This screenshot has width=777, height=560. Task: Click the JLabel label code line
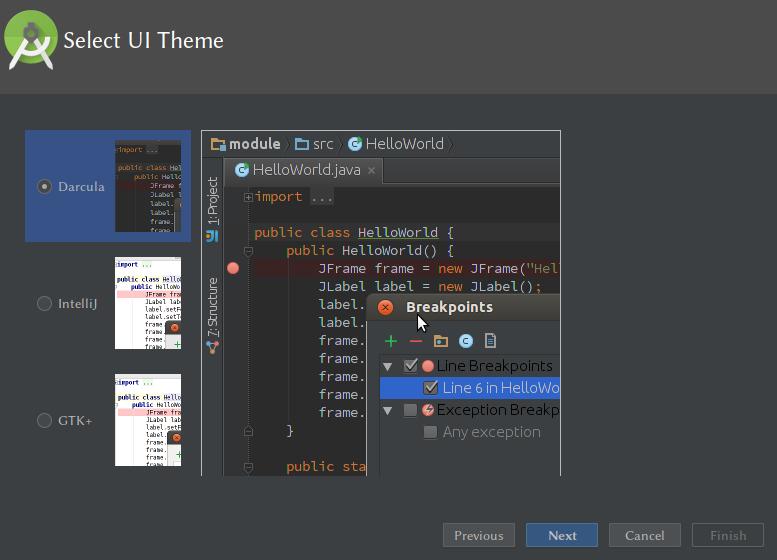click(430, 286)
